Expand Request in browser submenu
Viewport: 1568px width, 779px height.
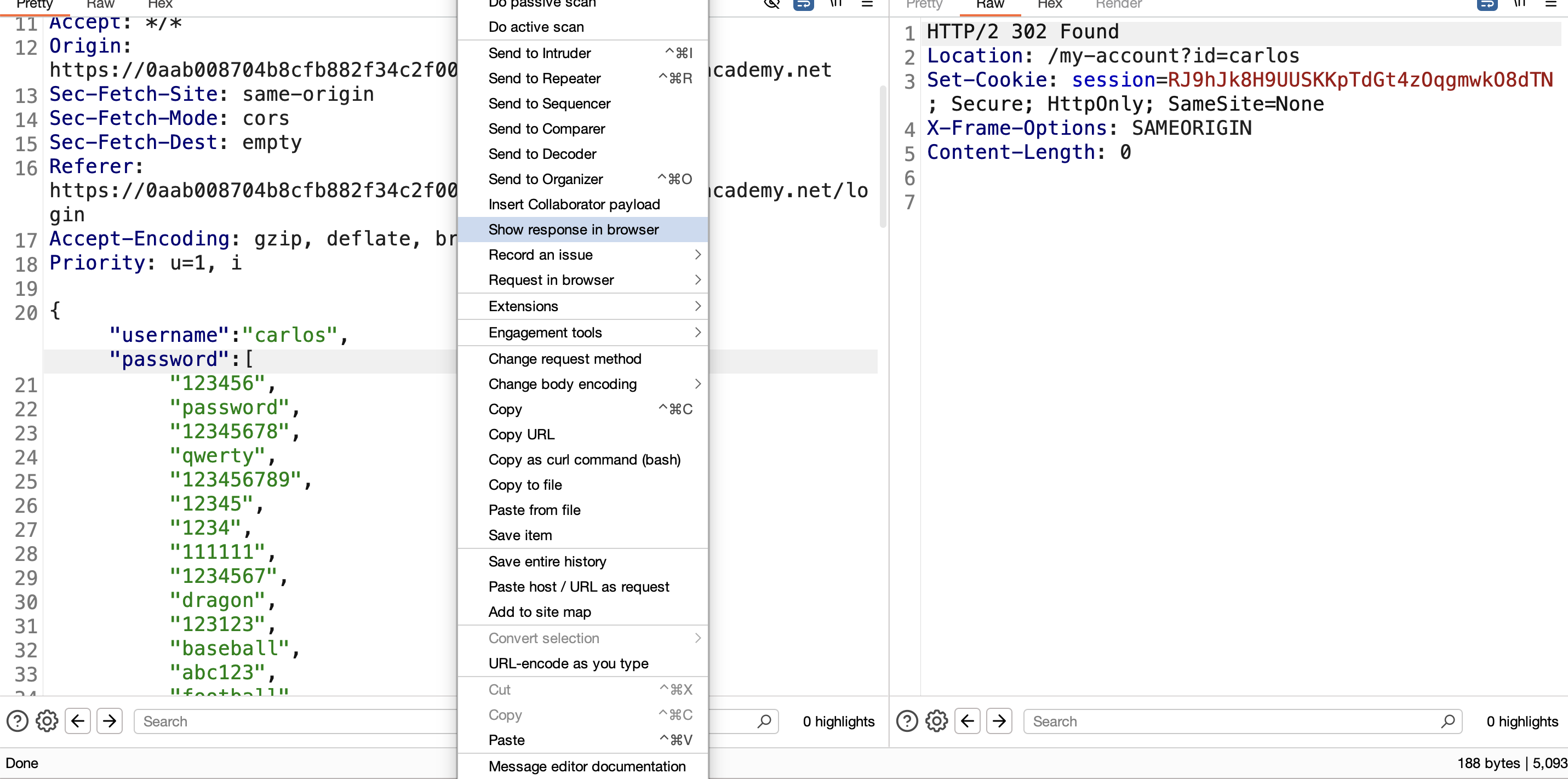[583, 280]
